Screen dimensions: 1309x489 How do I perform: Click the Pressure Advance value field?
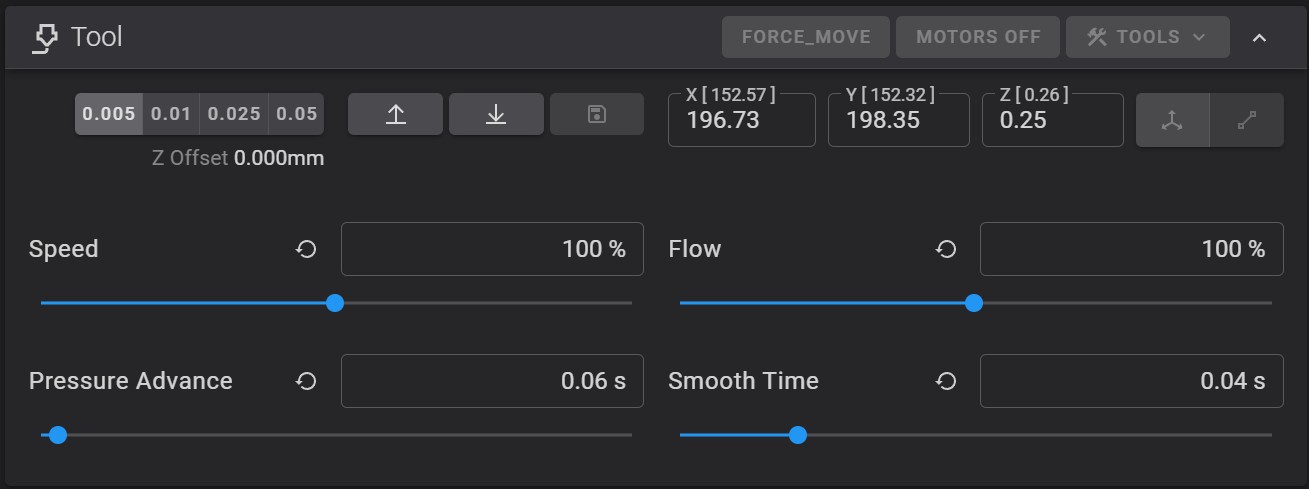(x=492, y=381)
